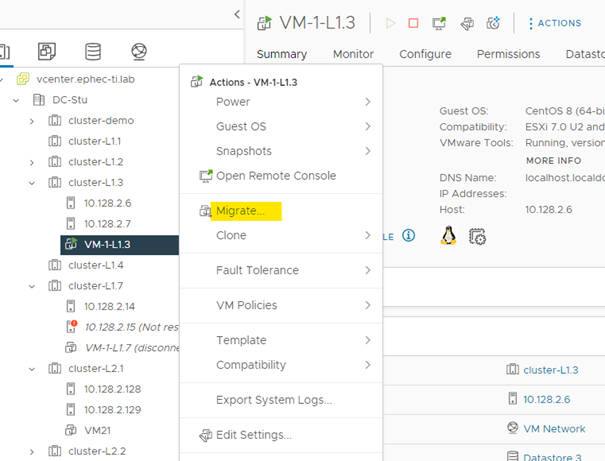605x461 pixels.
Task: Select disconnected VM-1-L1.7
Action: click(x=131, y=348)
